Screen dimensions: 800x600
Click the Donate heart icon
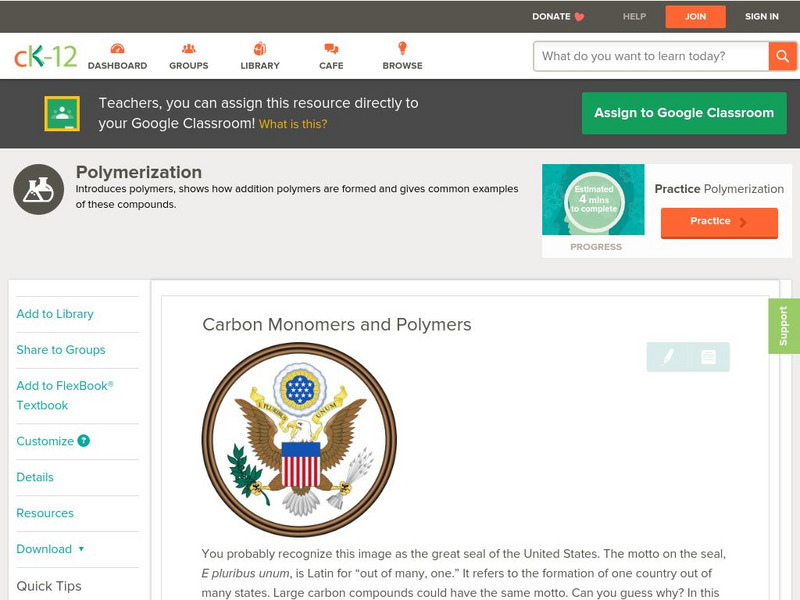click(579, 17)
